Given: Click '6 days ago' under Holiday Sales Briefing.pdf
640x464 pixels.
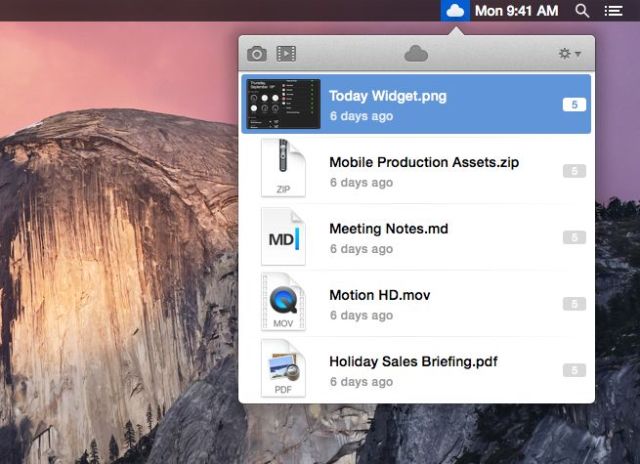Looking at the screenshot, I should [x=361, y=382].
